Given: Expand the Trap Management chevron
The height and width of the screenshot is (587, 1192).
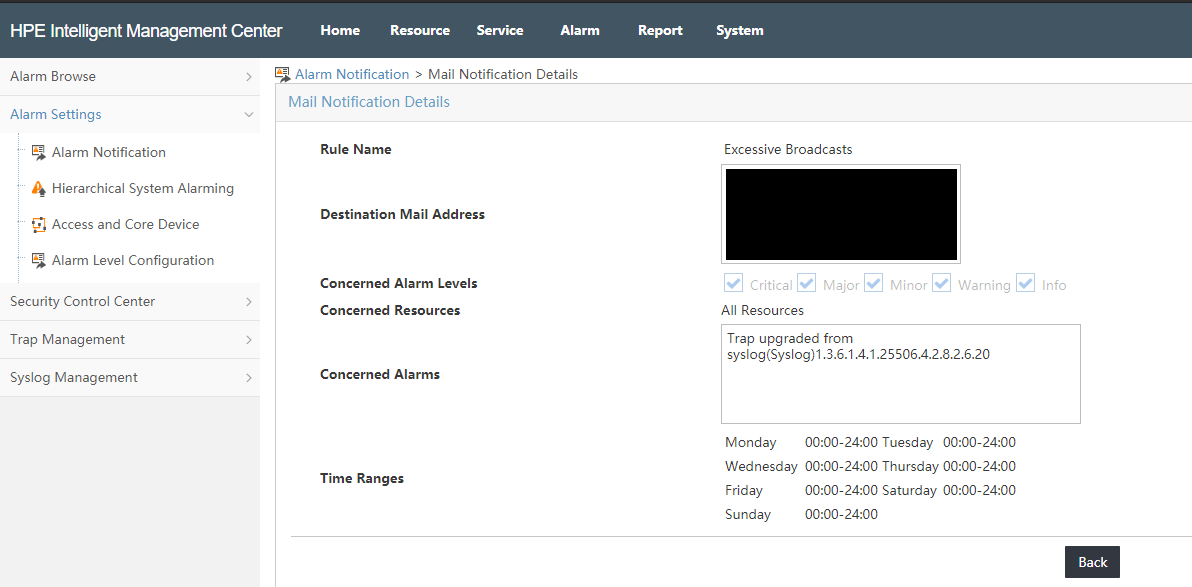Looking at the screenshot, I should click(x=249, y=340).
